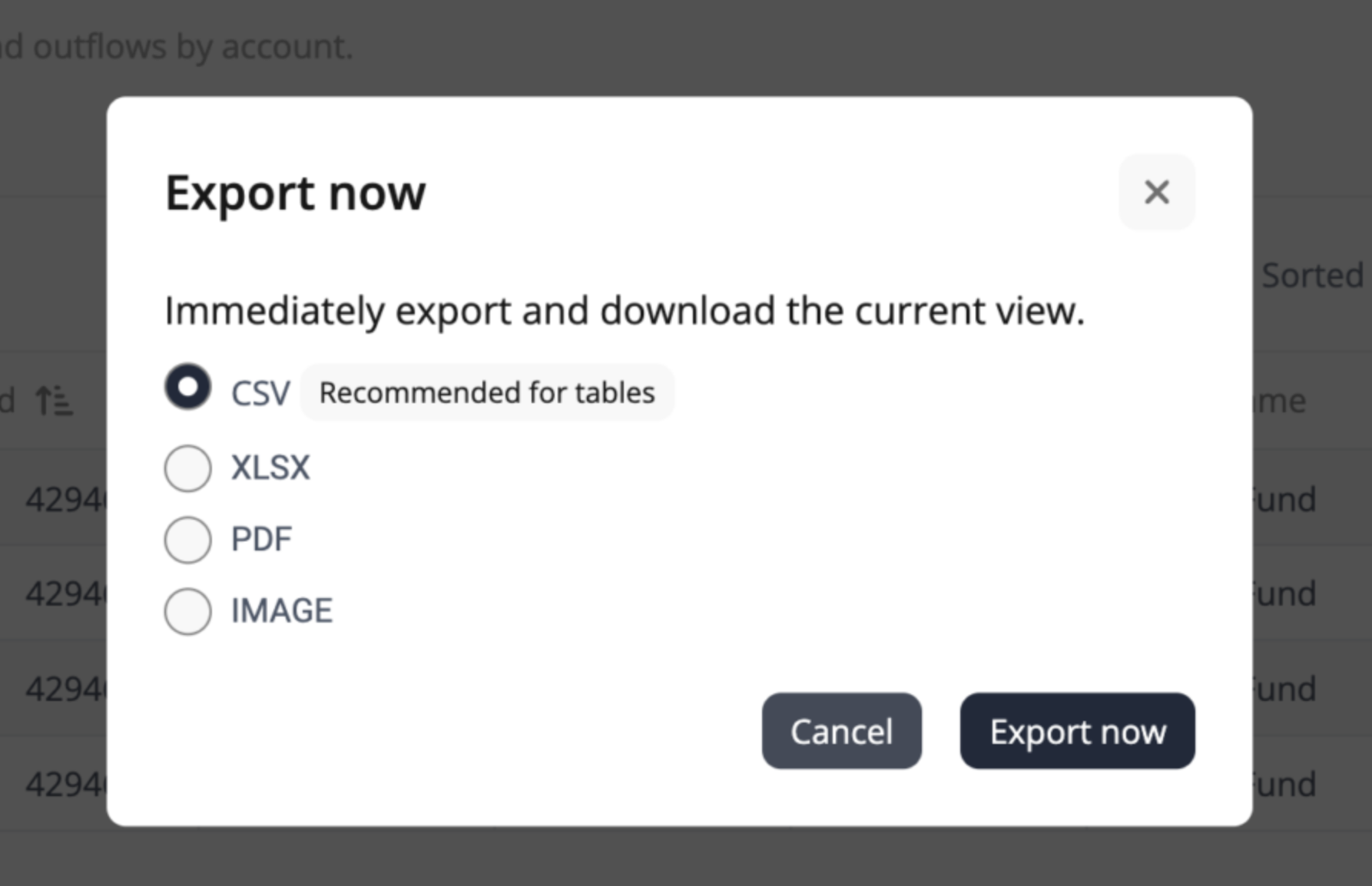The width and height of the screenshot is (1372, 886).
Task: Click the Cancel button
Action: click(841, 731)
